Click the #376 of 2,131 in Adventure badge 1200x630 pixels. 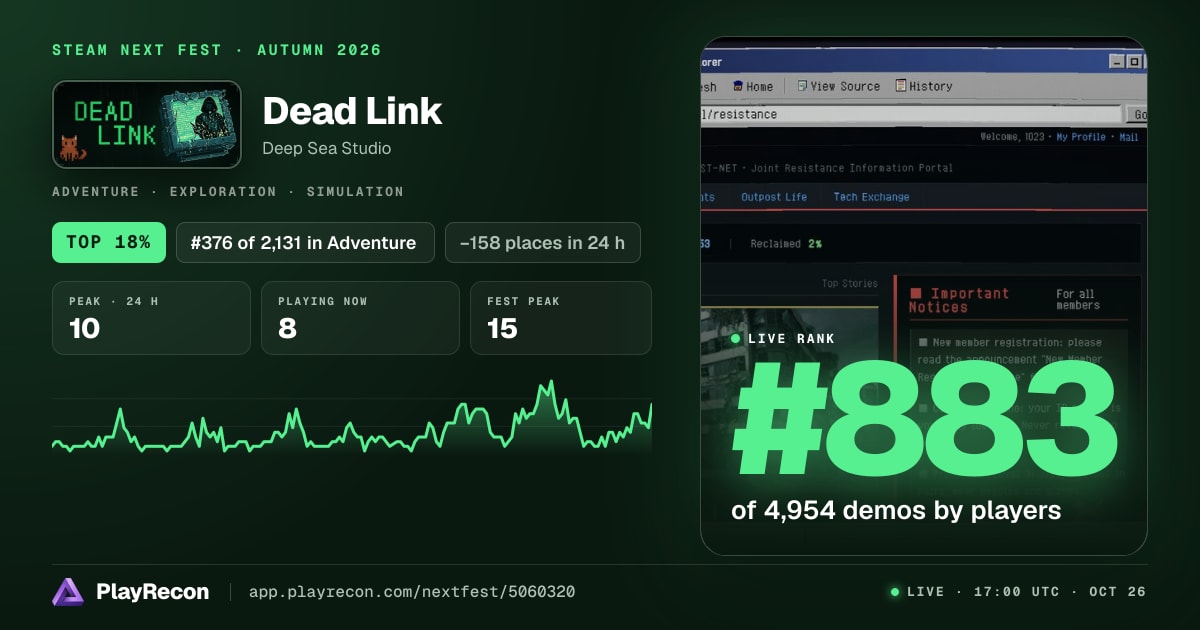pyautogui.click(x=305, y=242)
